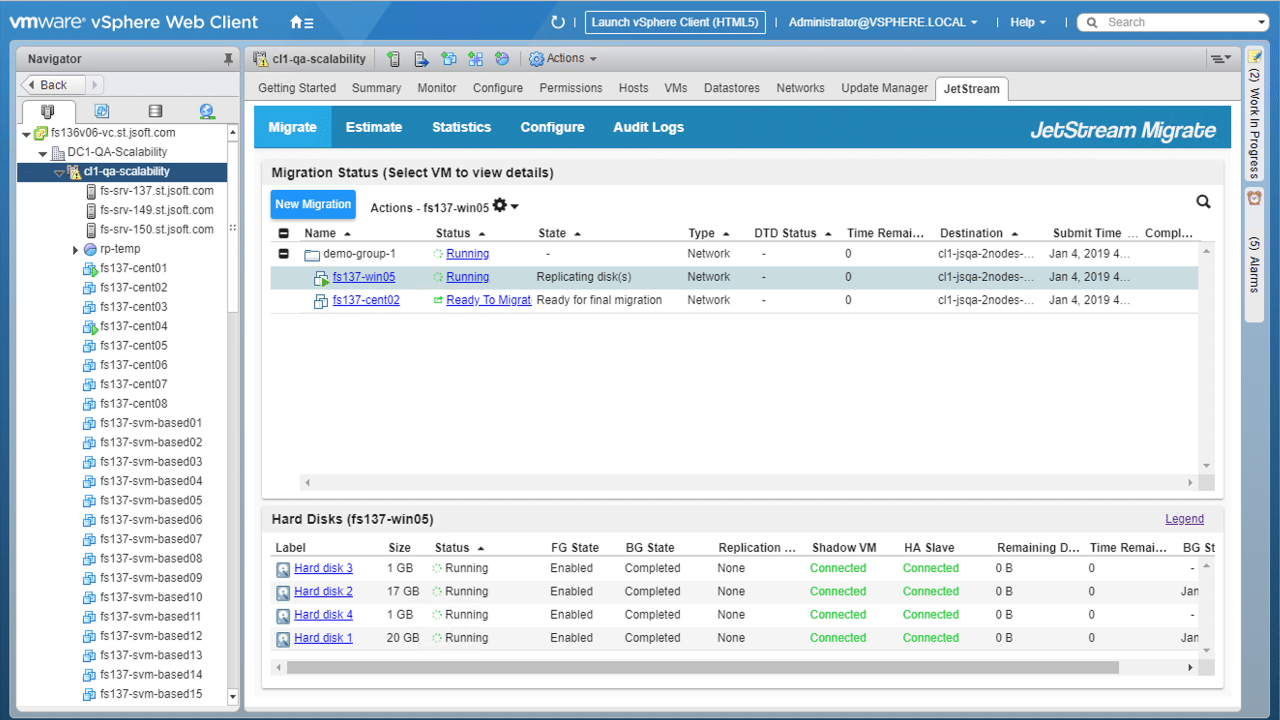The height and width of the screenshot is (720, 1280).
Task: Click the Hard disk 1 icon
Action: [x=283, y=638]
